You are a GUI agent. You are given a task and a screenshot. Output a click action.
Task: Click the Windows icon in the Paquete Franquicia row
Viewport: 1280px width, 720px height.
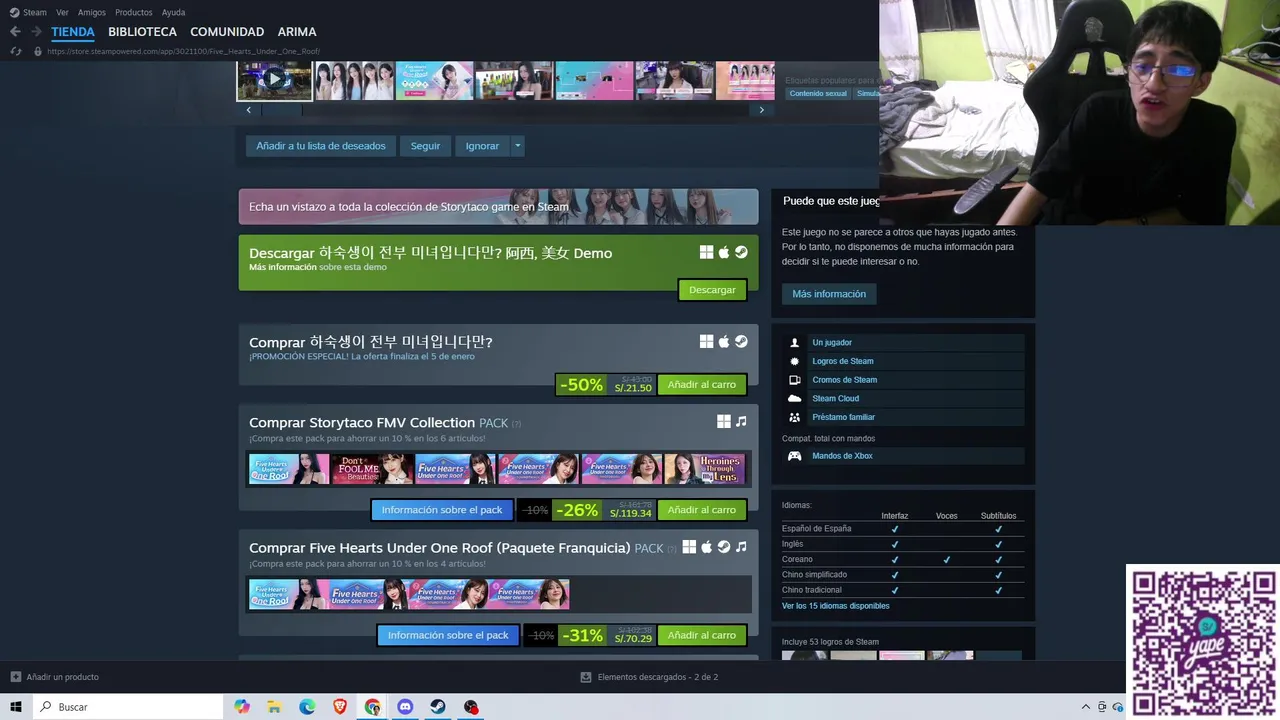pyautogui.click(x=689, y=547)
